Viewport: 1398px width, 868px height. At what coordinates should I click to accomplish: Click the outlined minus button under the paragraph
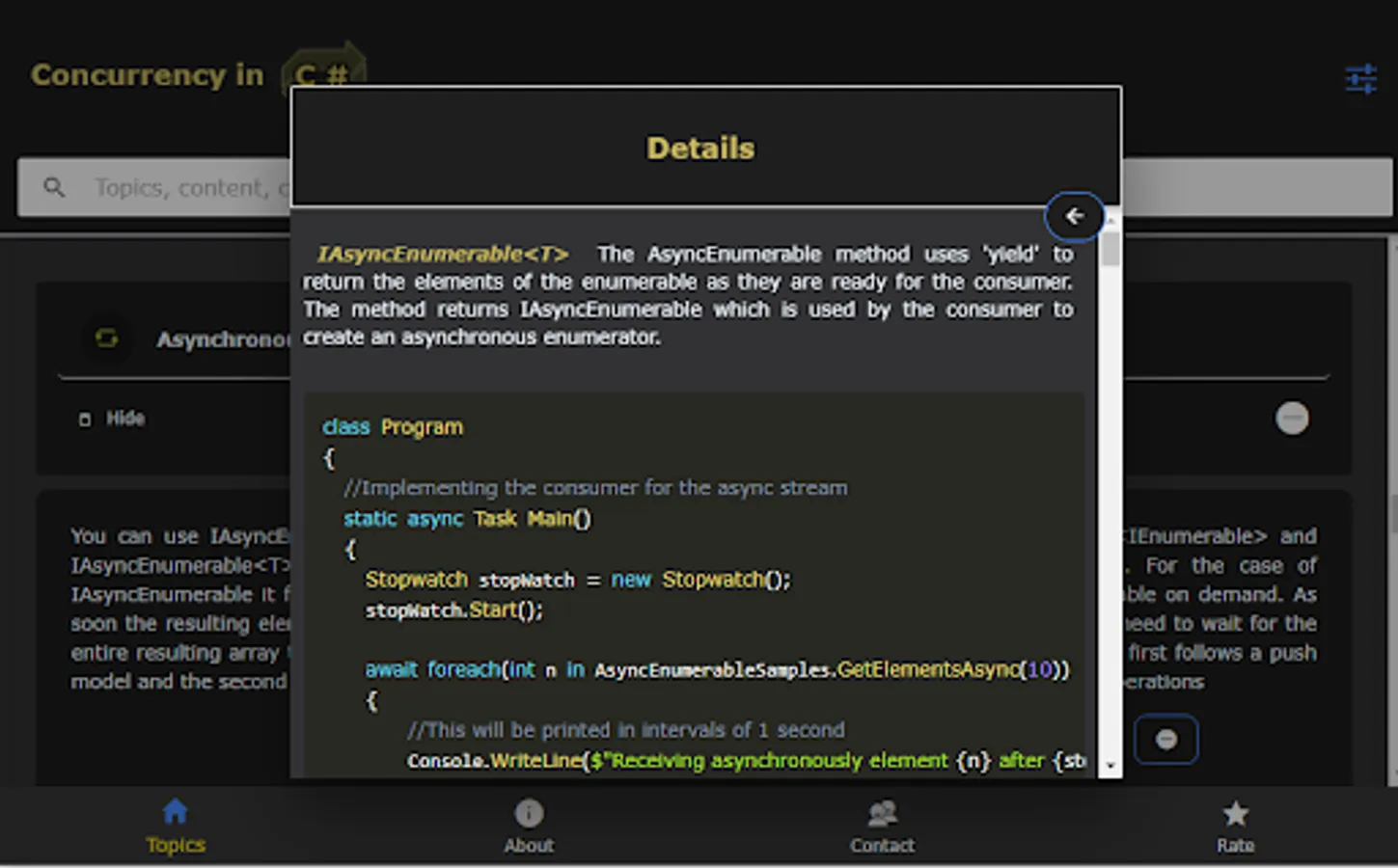(1165, 740)
